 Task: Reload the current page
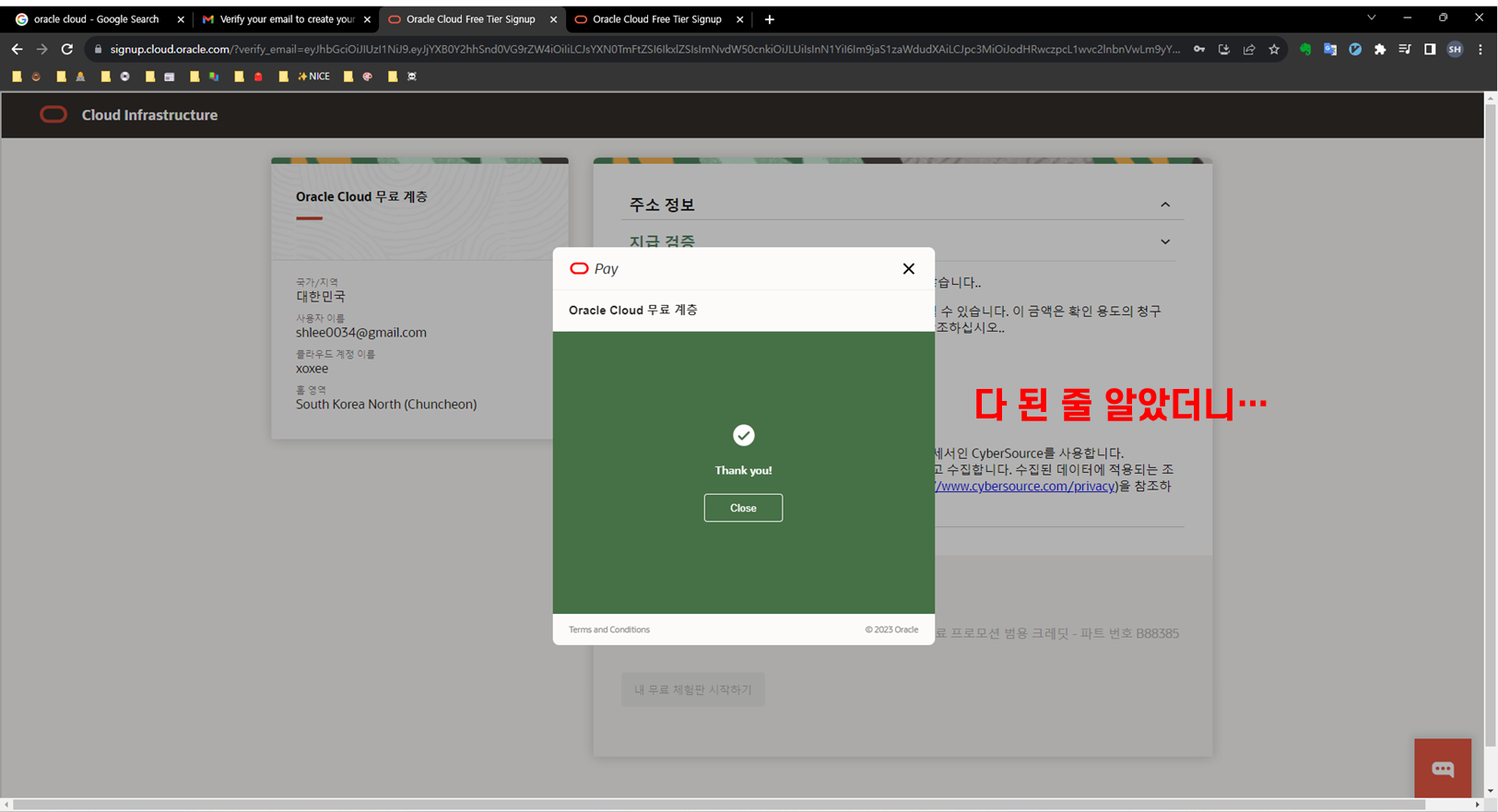coord(67,49)
